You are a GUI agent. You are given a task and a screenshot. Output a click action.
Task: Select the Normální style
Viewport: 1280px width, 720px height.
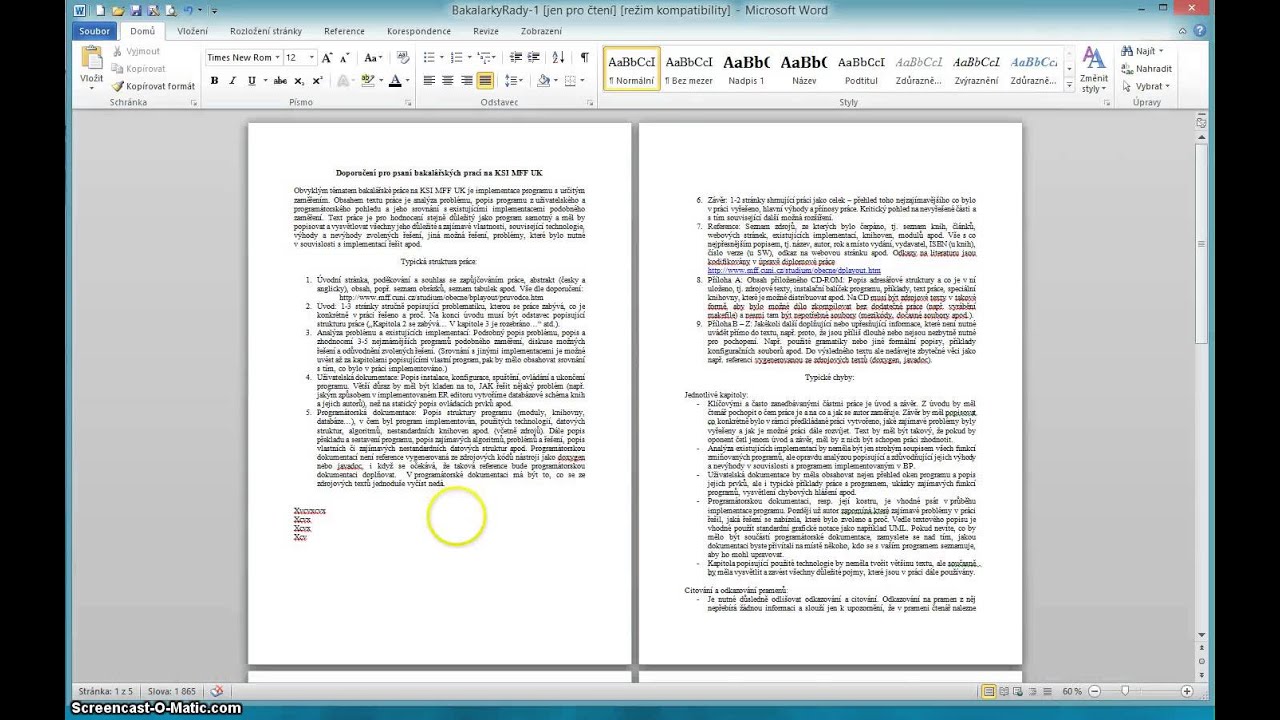(x=631, y=68)
